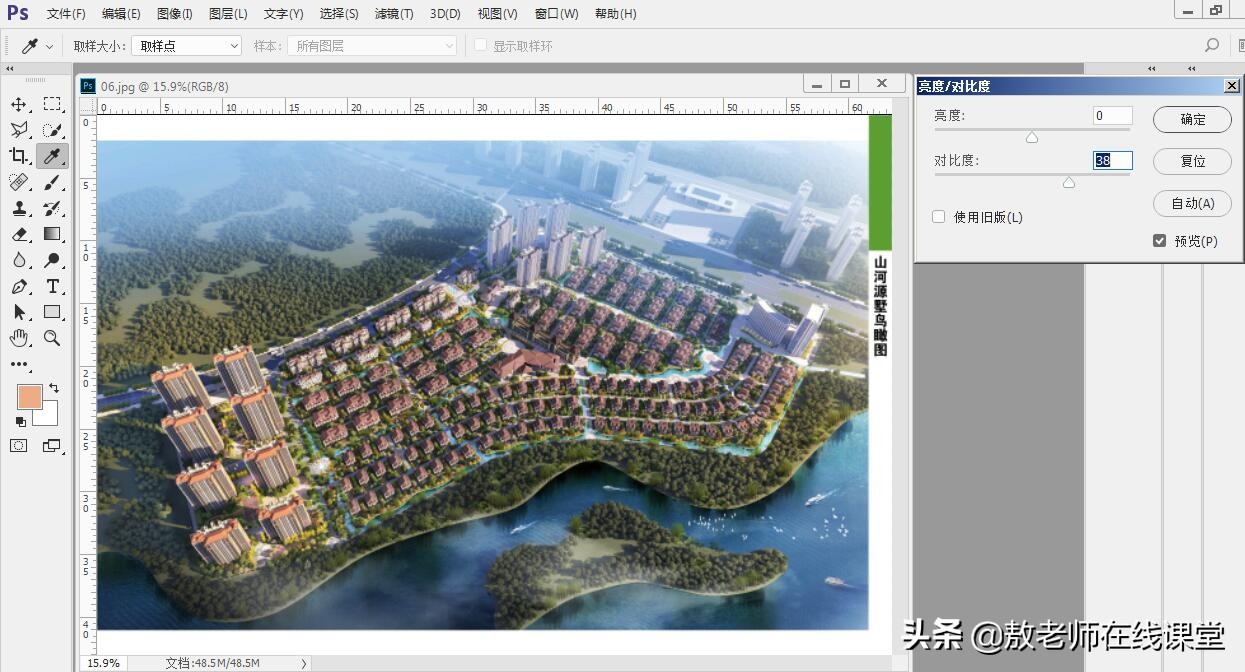Activate the Hand tool
The width and height of the screenshot is (1245, 672).
click(x=19, y=338)
